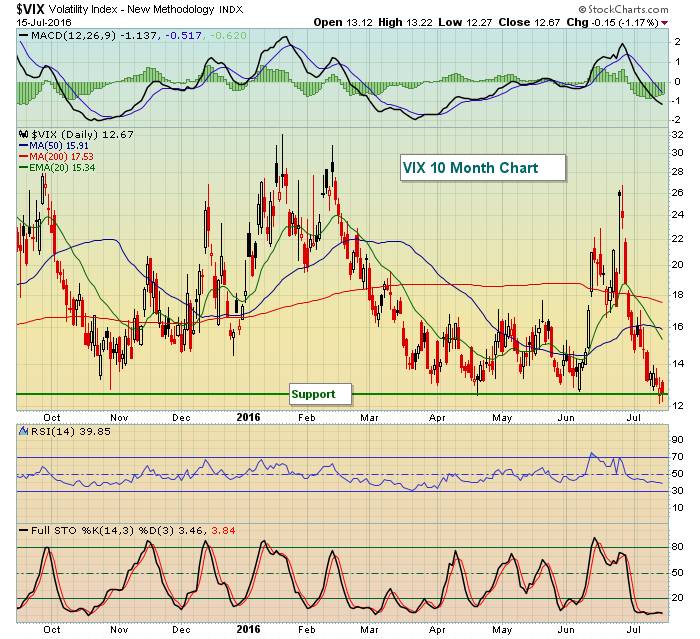Select the 'Volatility Index - New Methodology' title text
This screenshot has height=639, width=700.
(132, 9)
